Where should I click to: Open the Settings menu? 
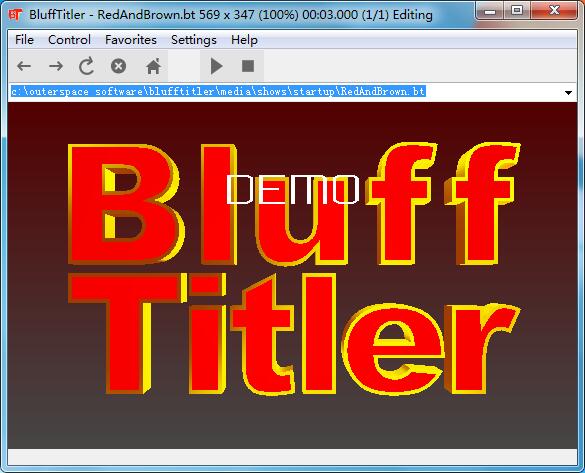coord(194,40)
